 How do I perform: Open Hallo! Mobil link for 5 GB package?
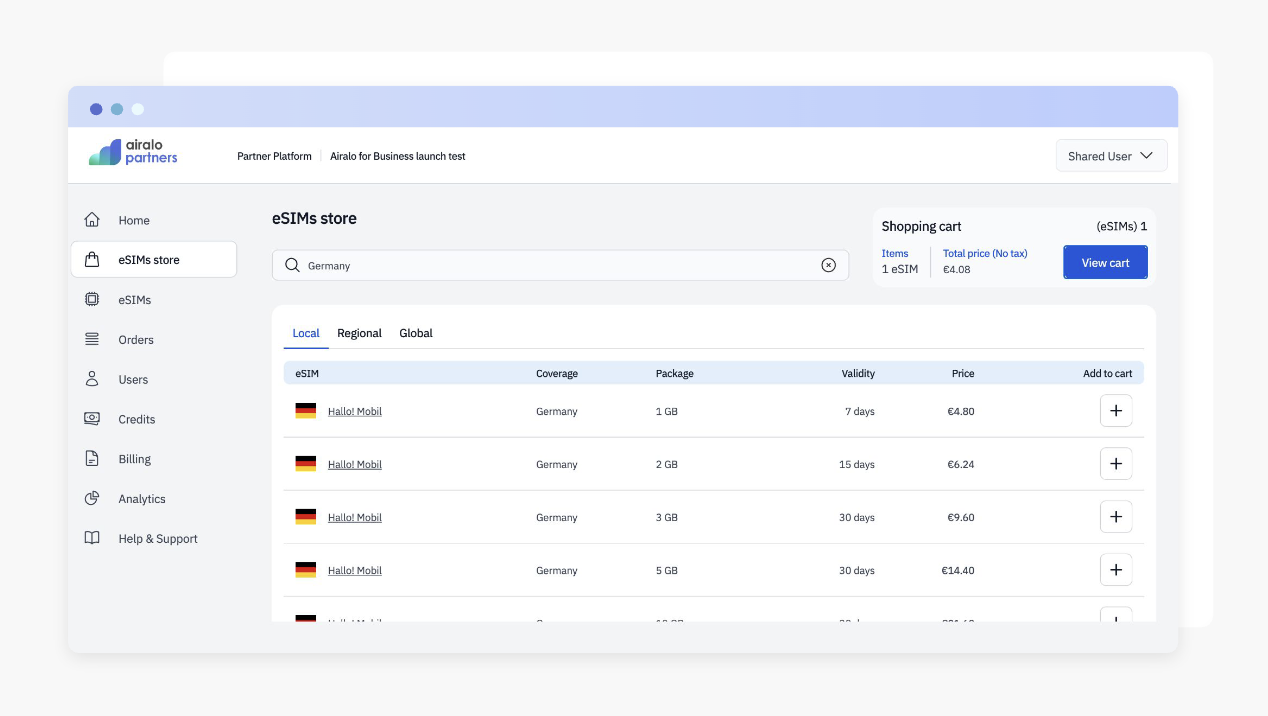pos(355,570)
